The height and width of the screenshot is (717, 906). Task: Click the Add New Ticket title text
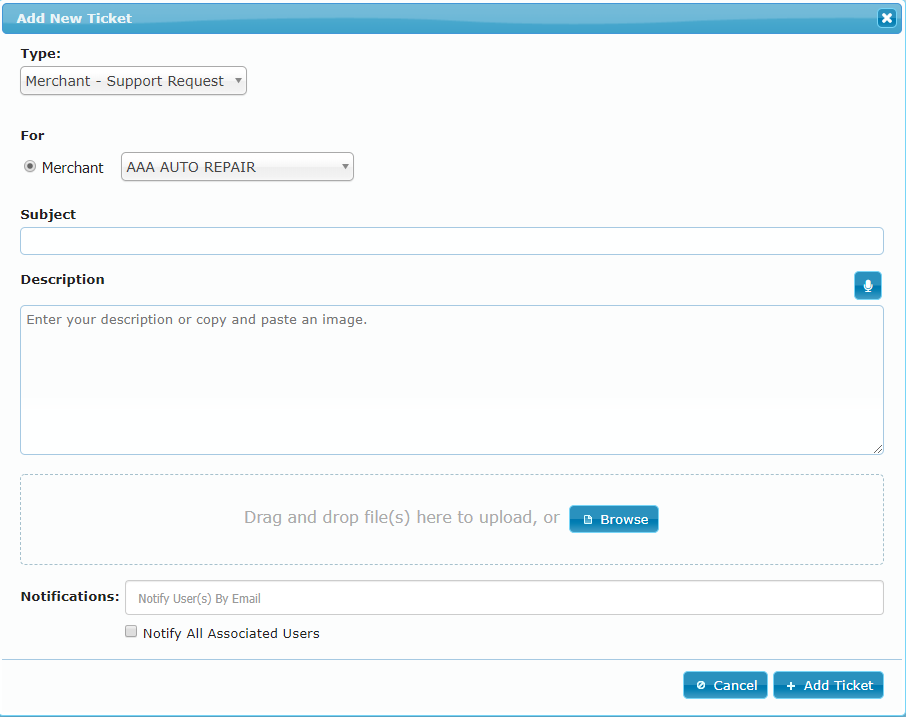coord(74,18)
